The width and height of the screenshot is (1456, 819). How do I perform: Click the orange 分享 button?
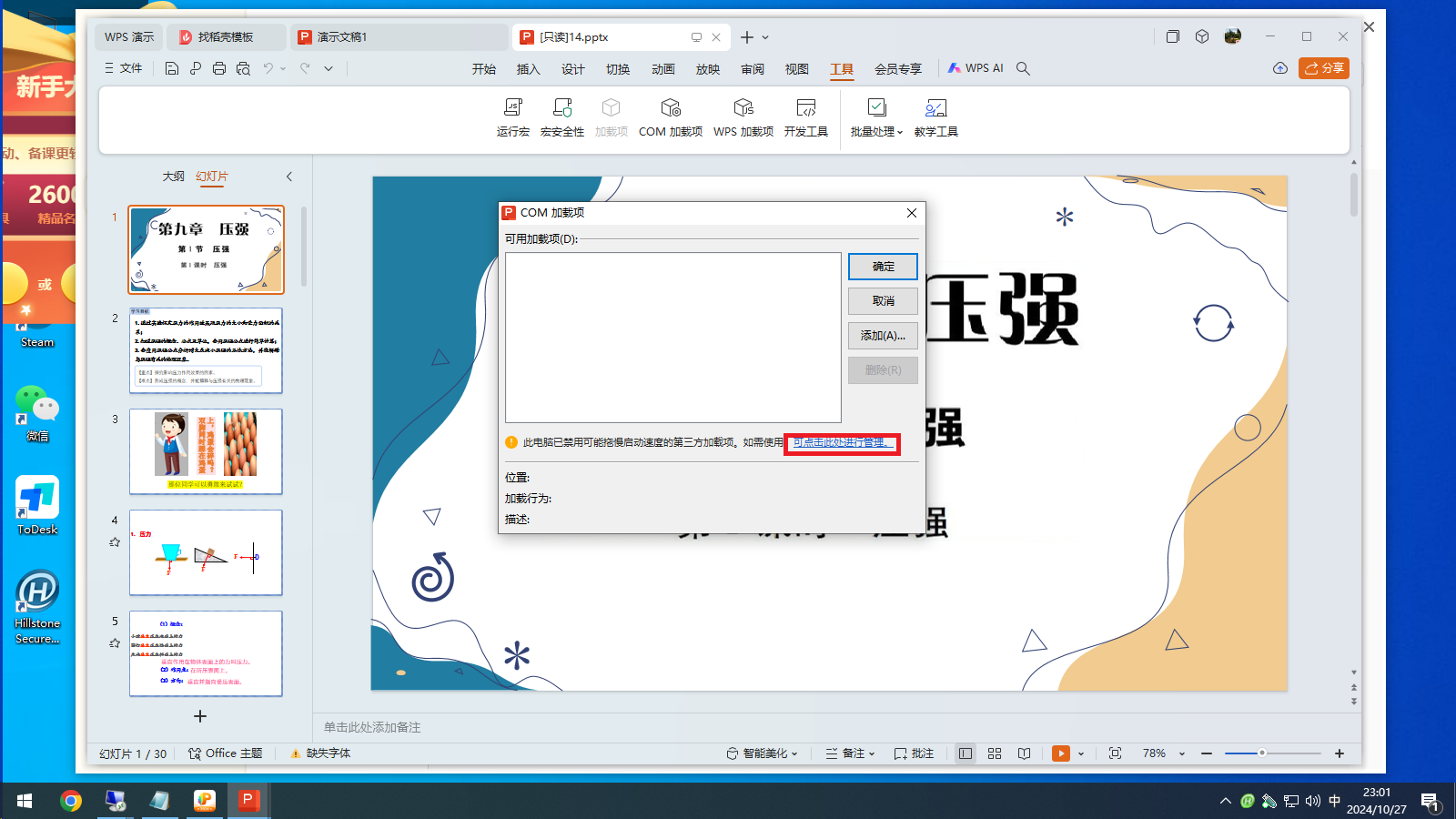click(x=1324, y=68)
